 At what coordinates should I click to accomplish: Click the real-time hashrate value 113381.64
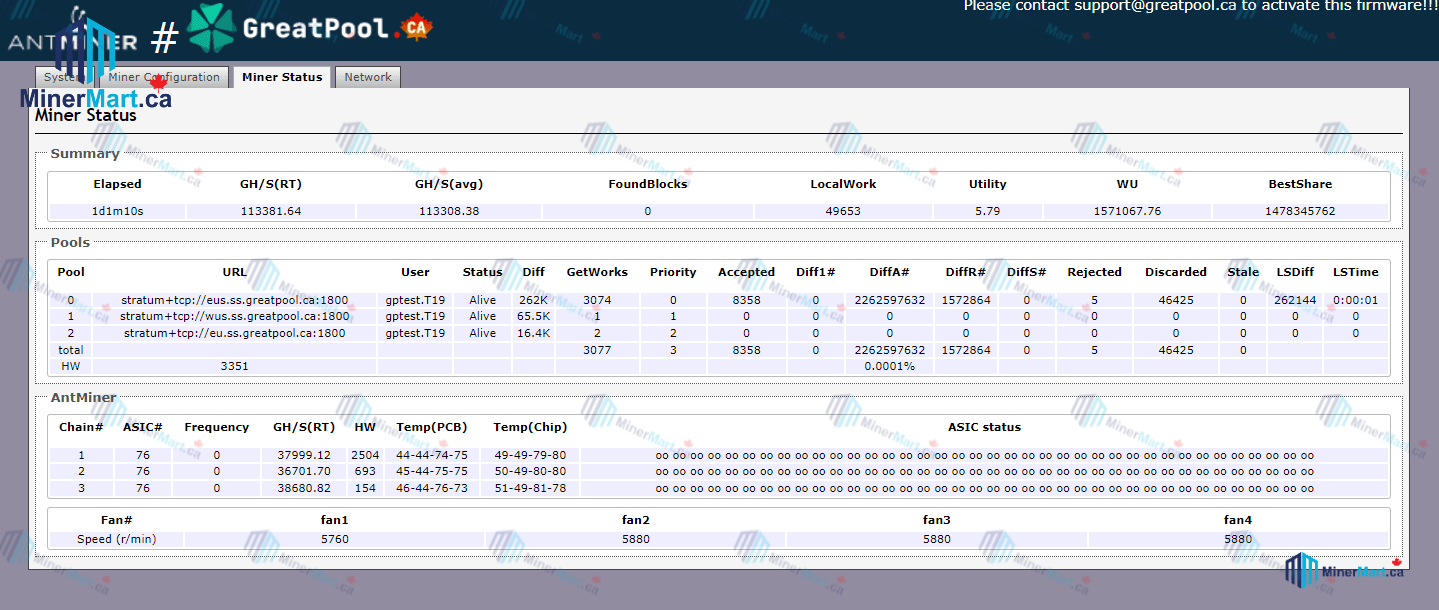pos(271,212)
